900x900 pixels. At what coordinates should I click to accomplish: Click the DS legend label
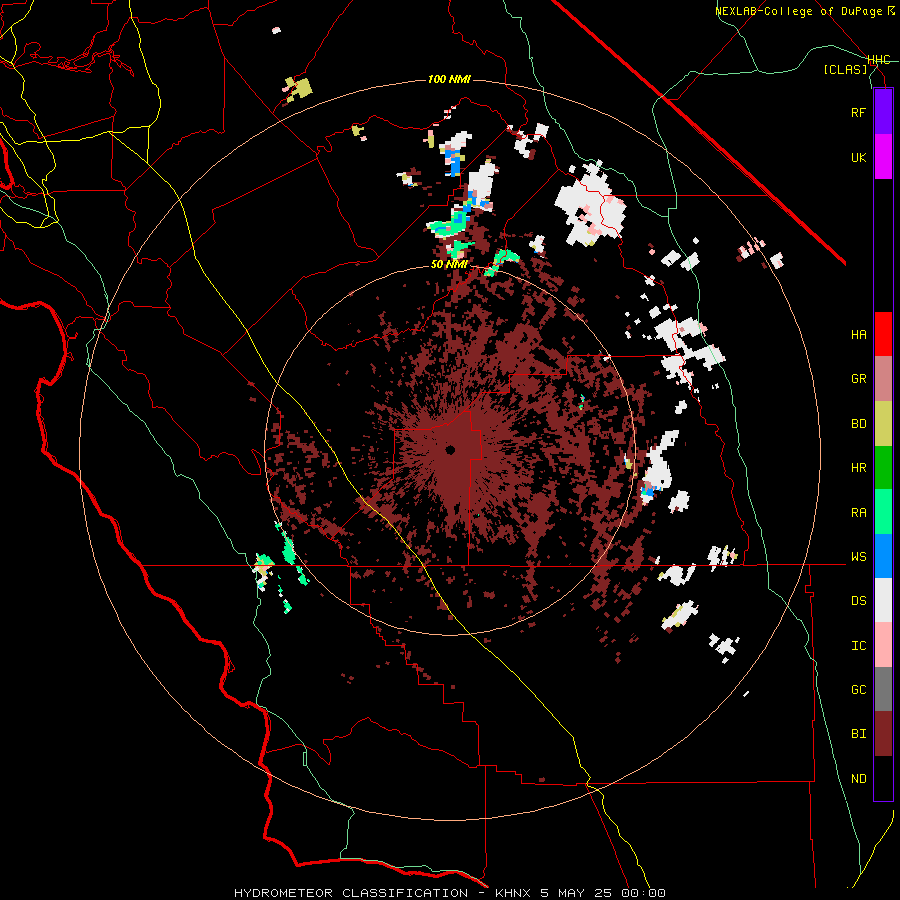point(858,601)
